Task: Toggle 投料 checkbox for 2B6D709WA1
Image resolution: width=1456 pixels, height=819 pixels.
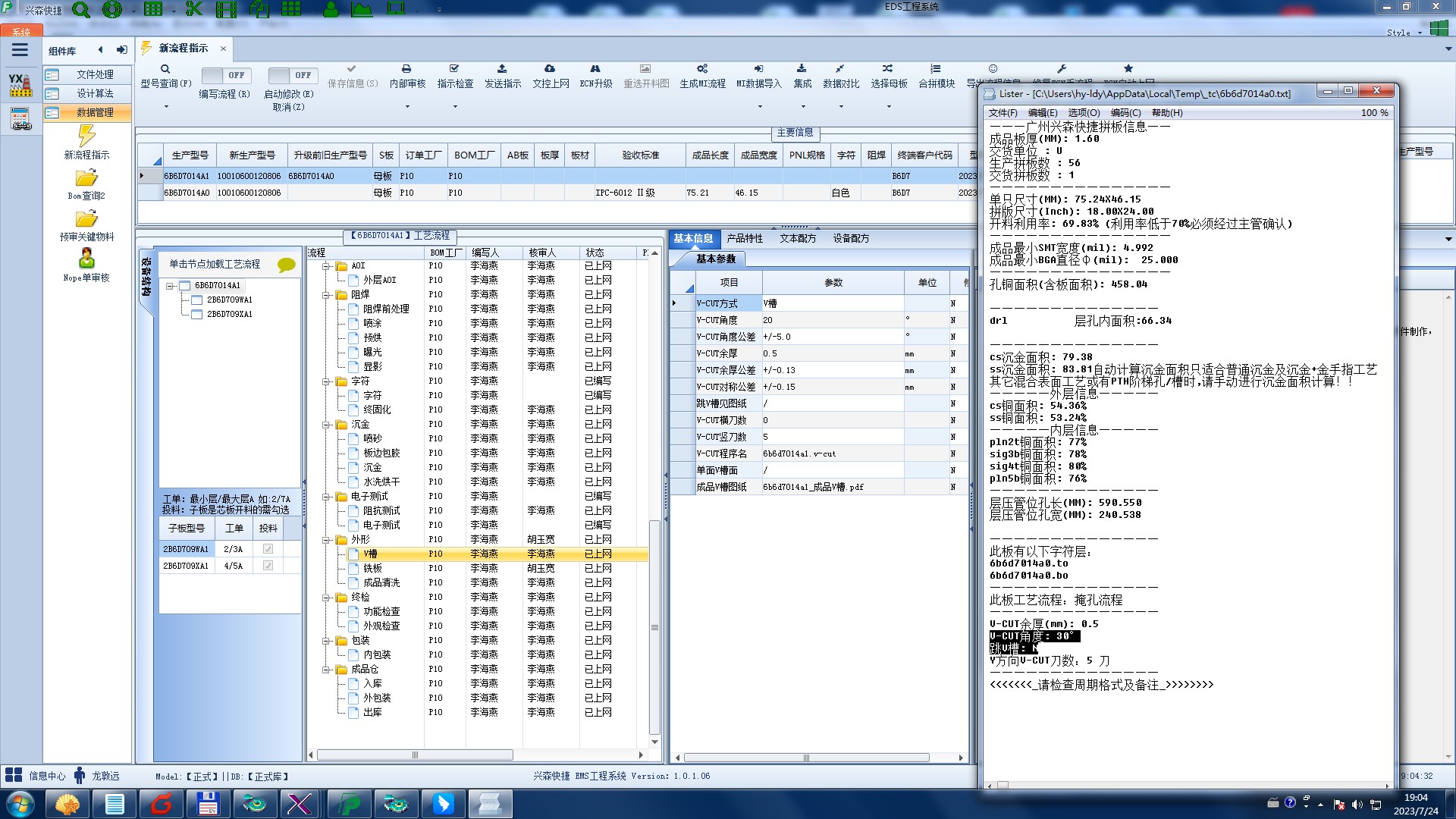Action: (x=268, y=549)
